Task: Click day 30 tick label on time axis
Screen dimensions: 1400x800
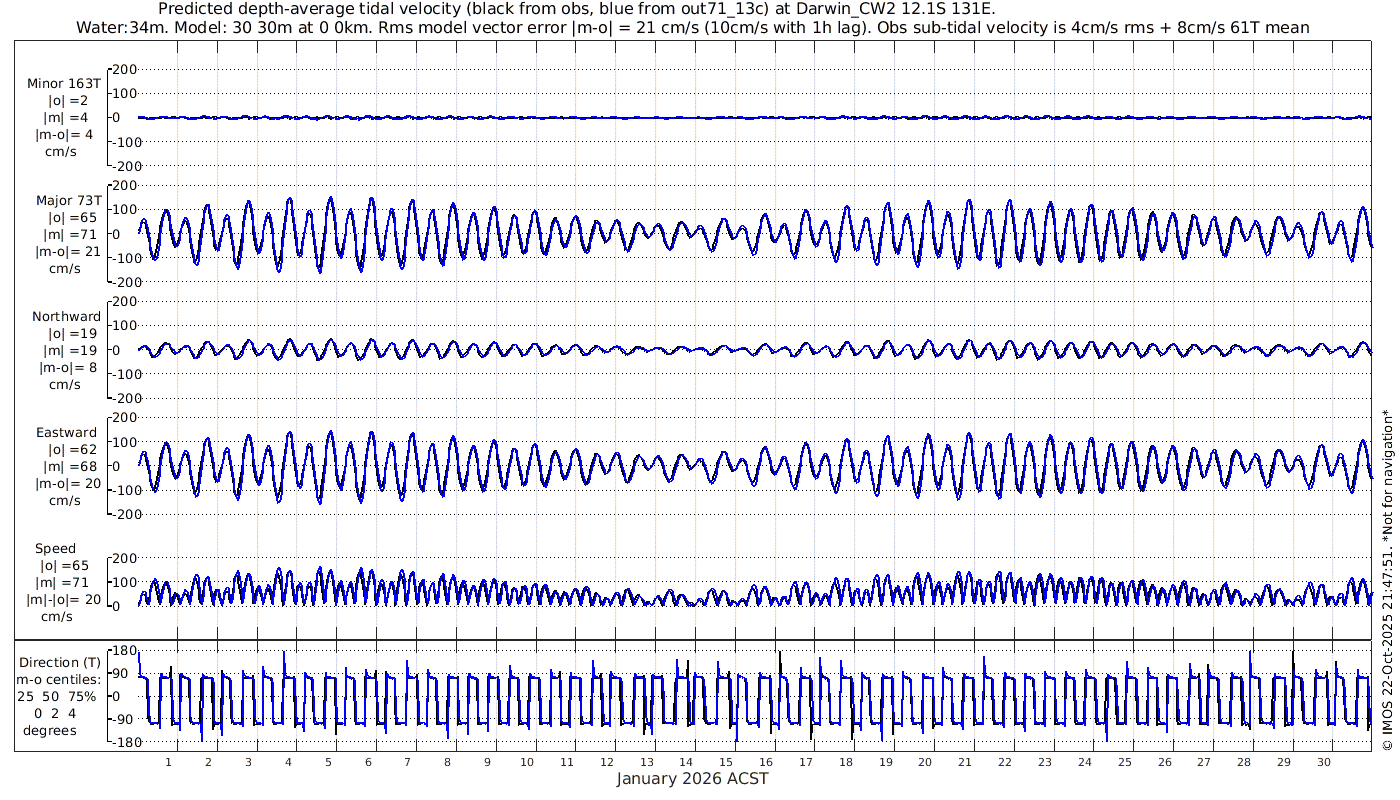Action: click(x=1324, y=762)
